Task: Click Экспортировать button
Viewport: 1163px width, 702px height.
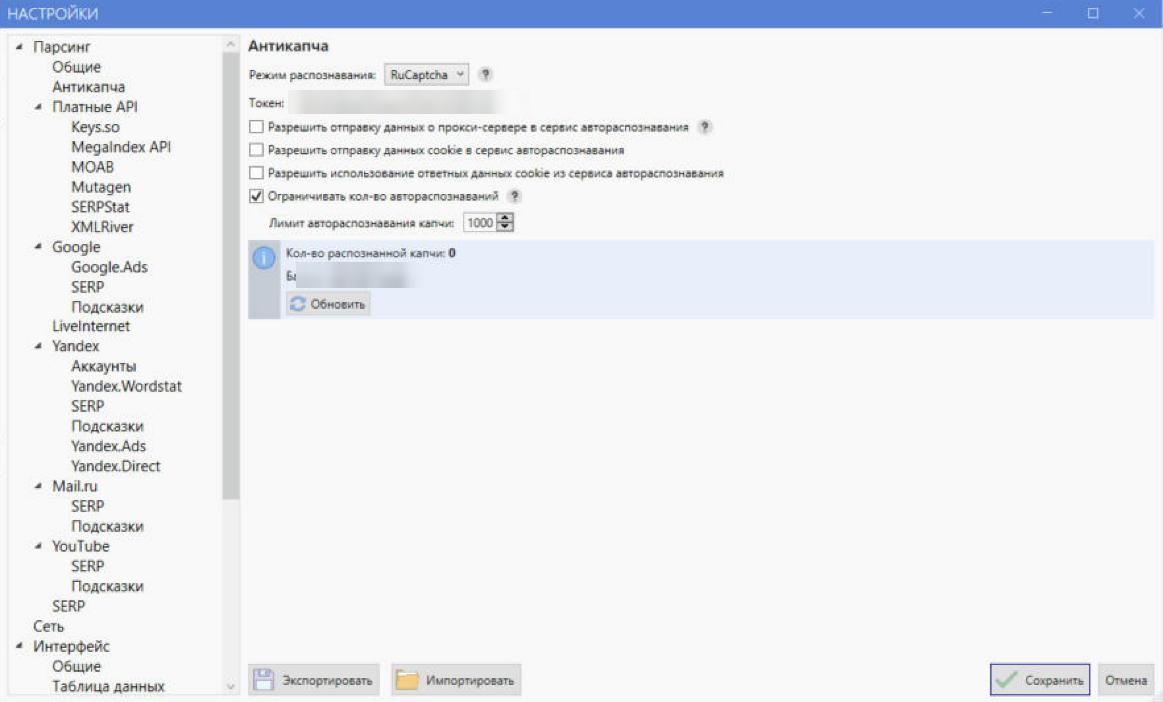Action: click(314, 680)
